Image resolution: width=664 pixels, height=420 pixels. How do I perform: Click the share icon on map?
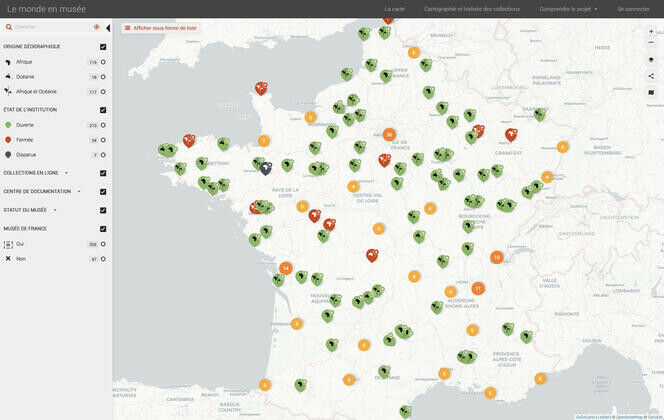tap(651, 76)
